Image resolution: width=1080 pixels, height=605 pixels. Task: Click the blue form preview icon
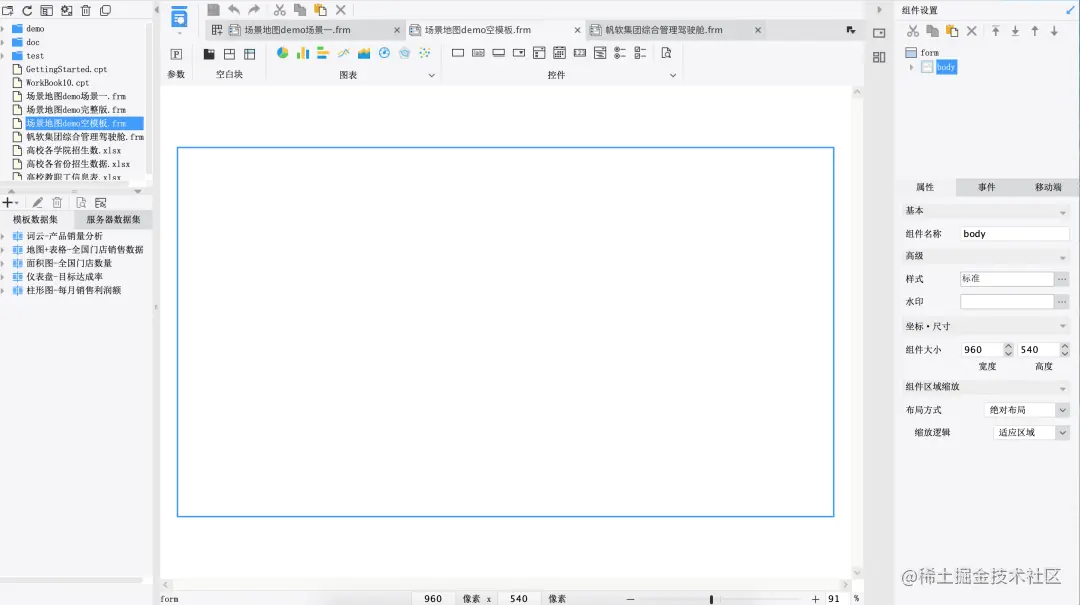[179, 17]
